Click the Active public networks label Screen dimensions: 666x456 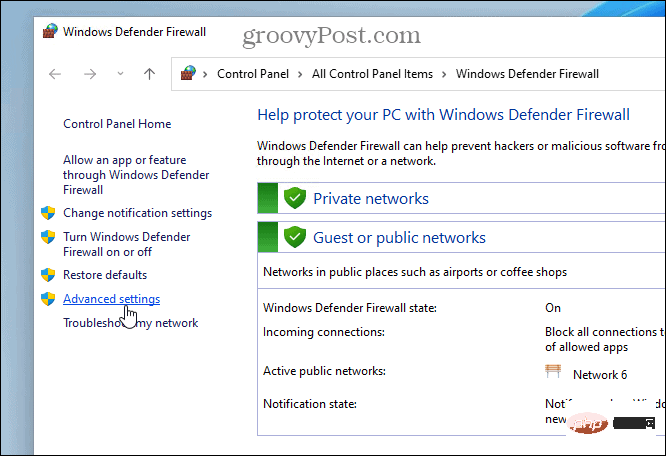324,371
